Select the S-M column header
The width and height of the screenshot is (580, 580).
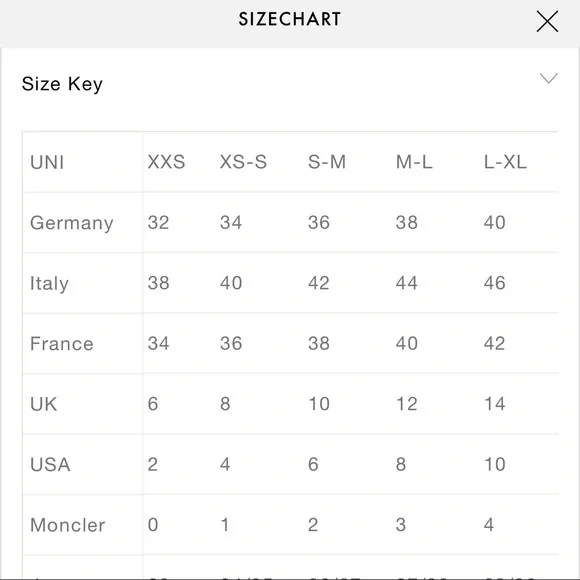click(327, 162)
